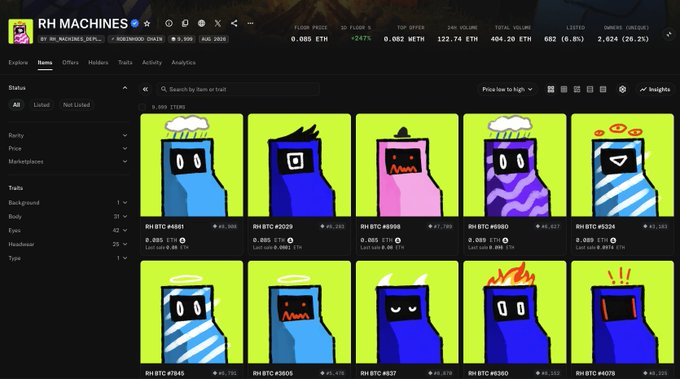Click the account icon on RH BTC #6980 price

pyautogui.click(x=505, y=240)
